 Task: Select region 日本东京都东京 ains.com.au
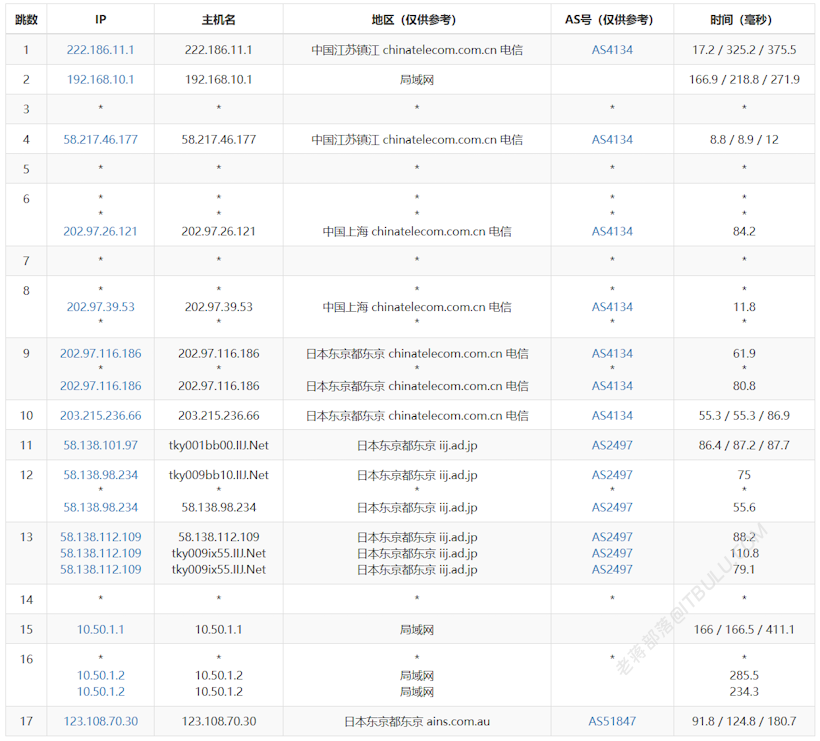point(417,721)
